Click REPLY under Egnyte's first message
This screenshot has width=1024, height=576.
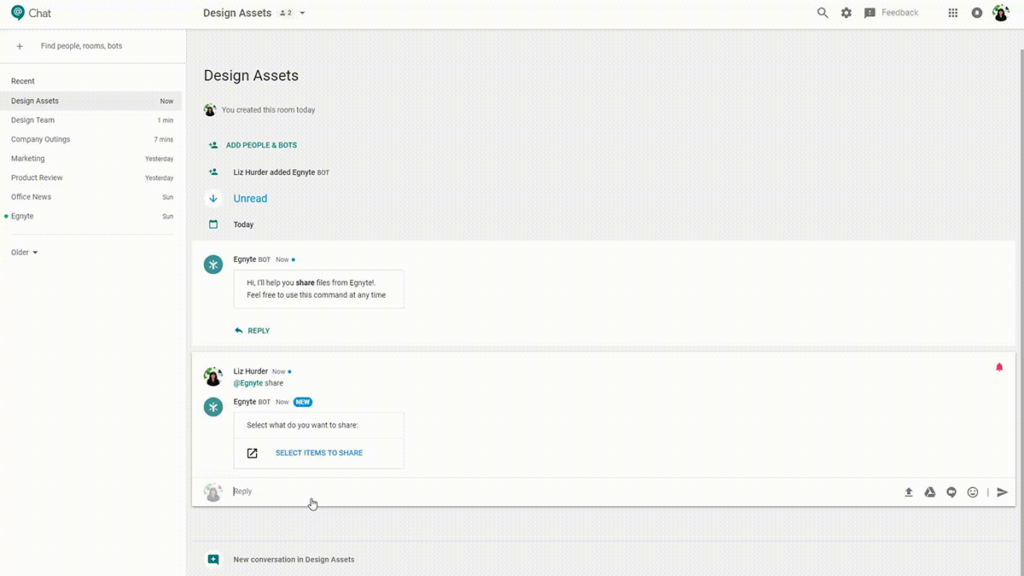pos(258,331)
